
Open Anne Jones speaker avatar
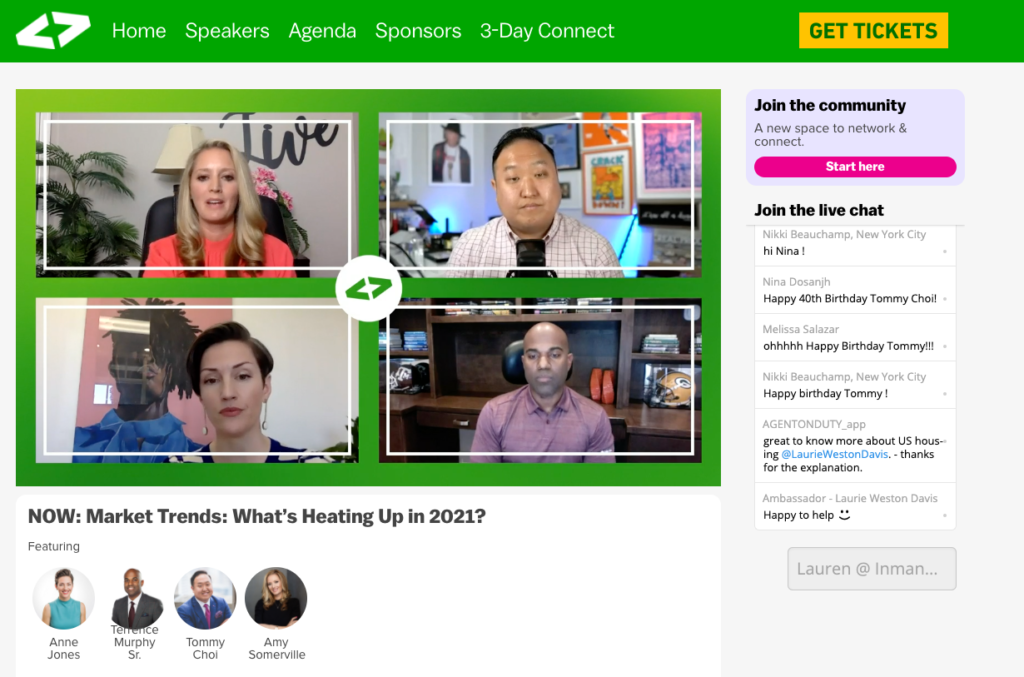[63, 598]
